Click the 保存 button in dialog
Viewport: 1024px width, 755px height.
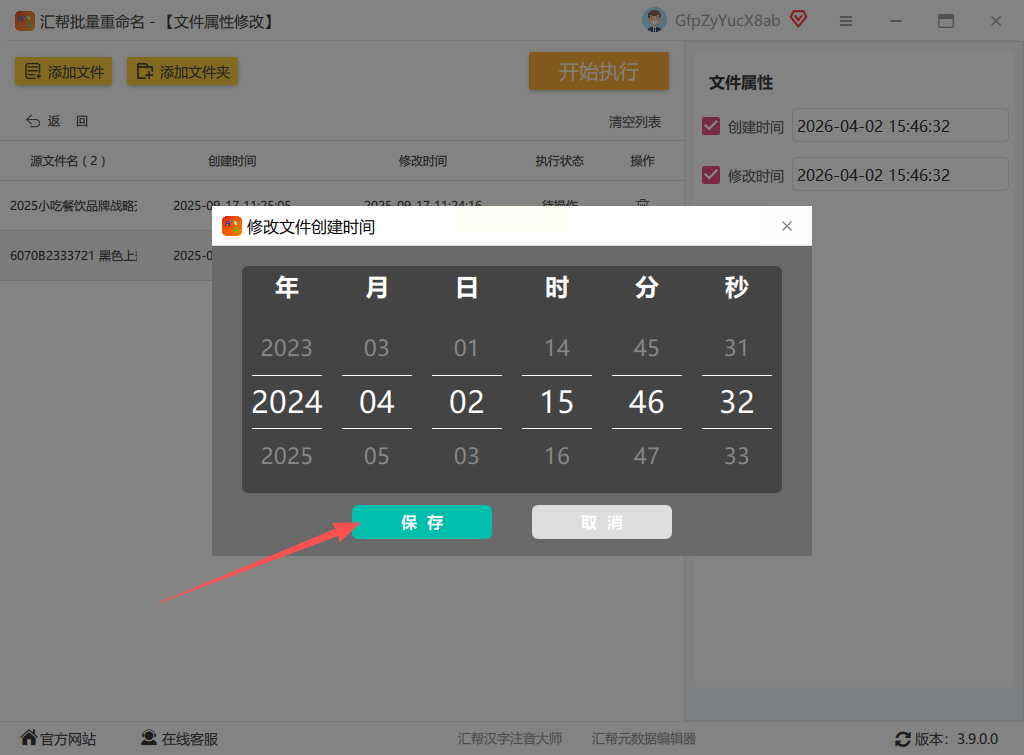click(x=422, y=522)
